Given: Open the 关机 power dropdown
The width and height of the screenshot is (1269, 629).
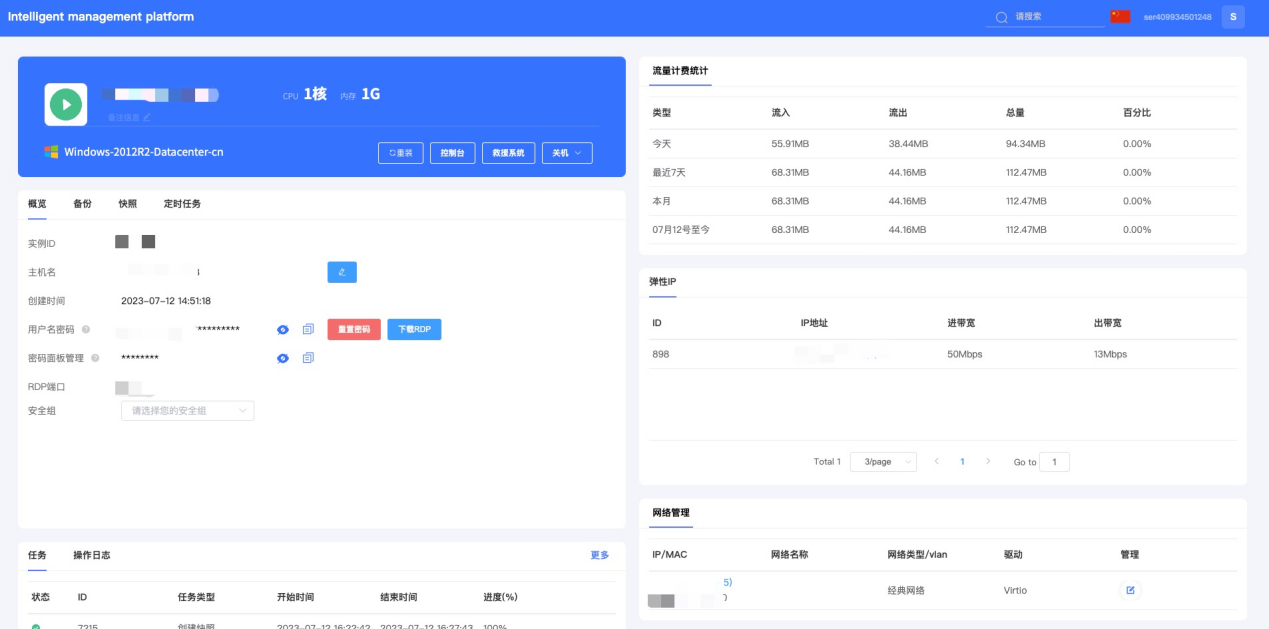Looking at the screenshot, I should tap(567, 153).
